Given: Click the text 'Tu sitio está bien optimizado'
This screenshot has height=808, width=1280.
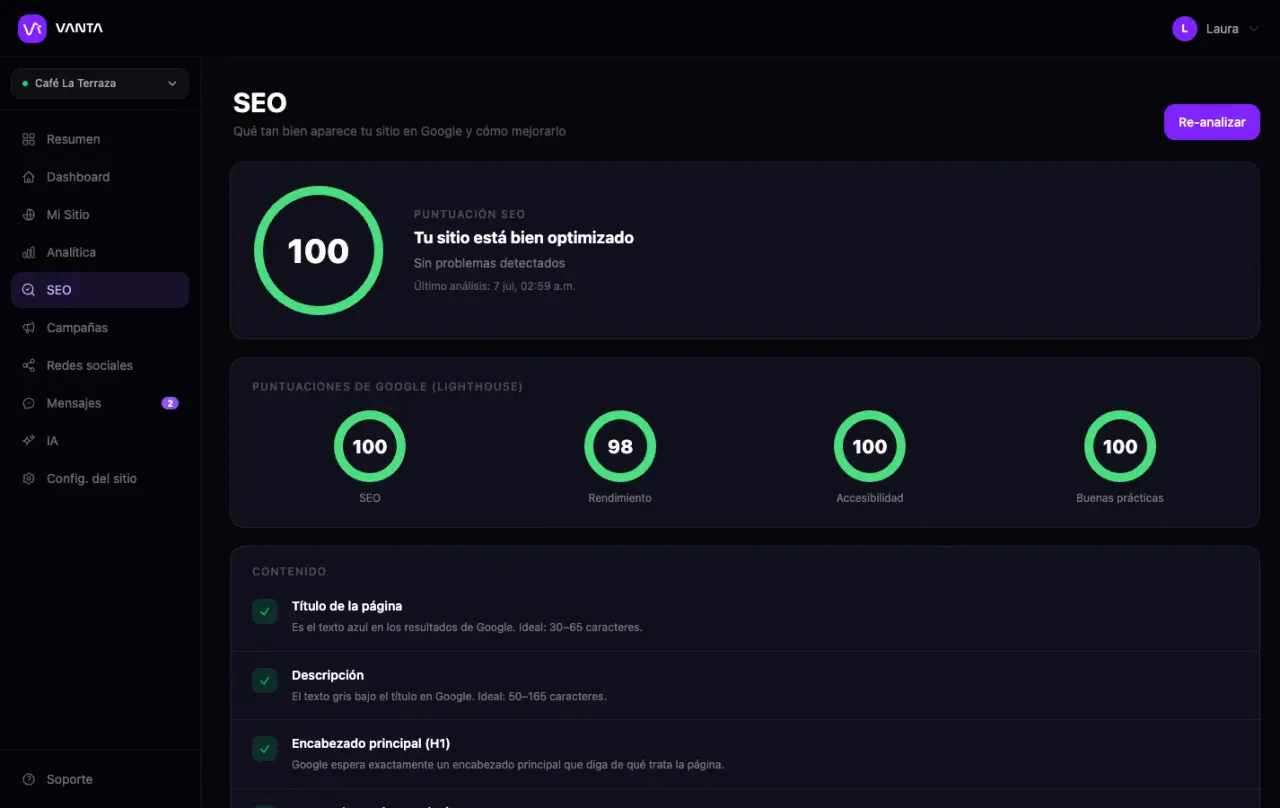Looking at the screenshot, I should (524, 238).
